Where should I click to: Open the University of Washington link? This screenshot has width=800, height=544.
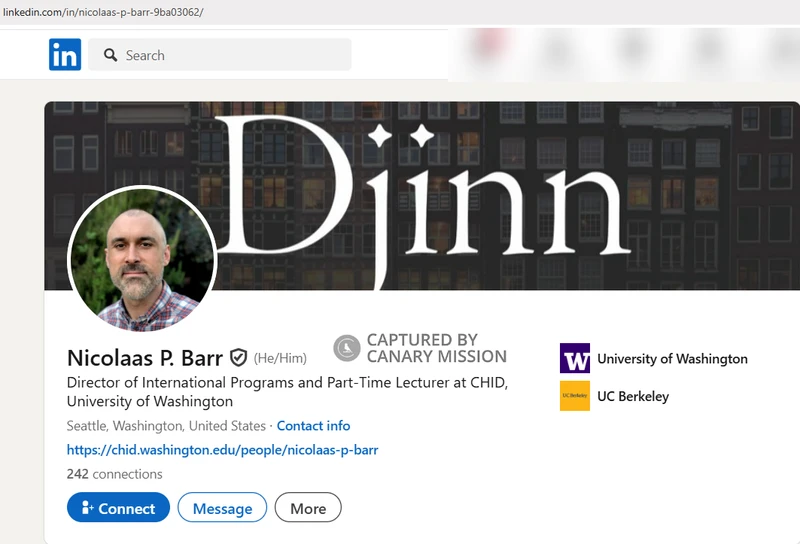coord(672,359)
